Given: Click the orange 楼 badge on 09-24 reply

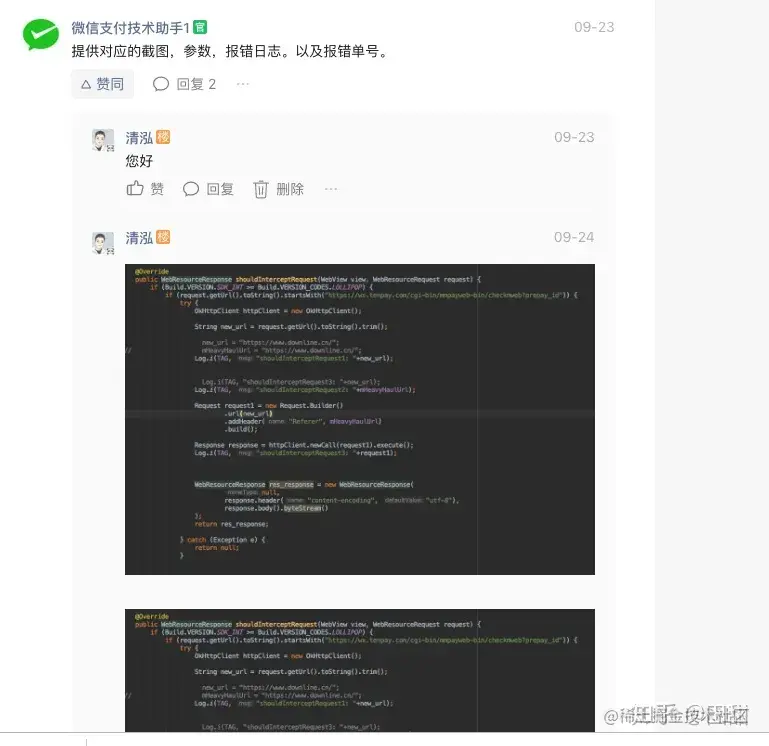Looking at the screenshot, I should point(163,237).
